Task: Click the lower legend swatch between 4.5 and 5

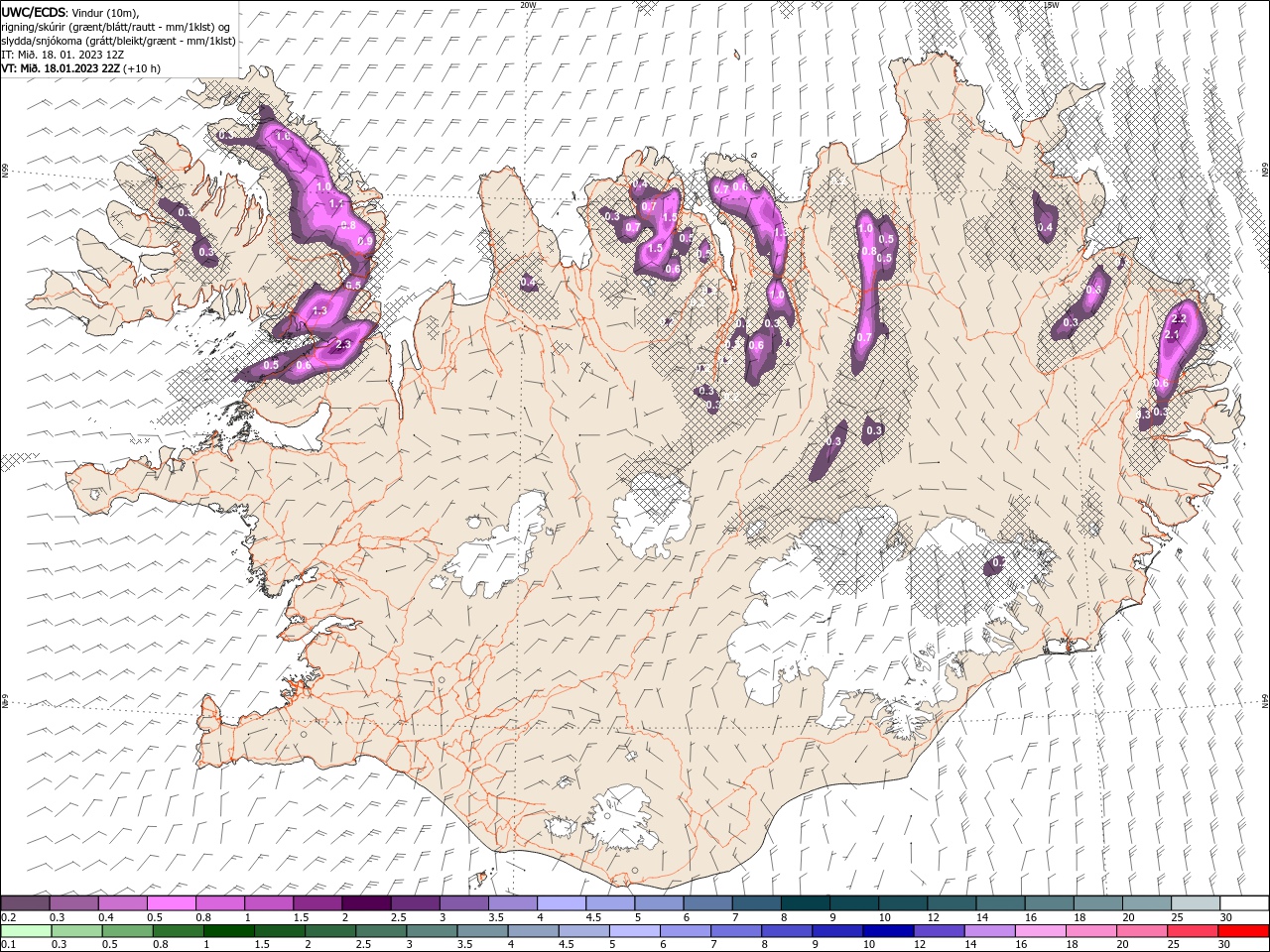Action: 583,931
